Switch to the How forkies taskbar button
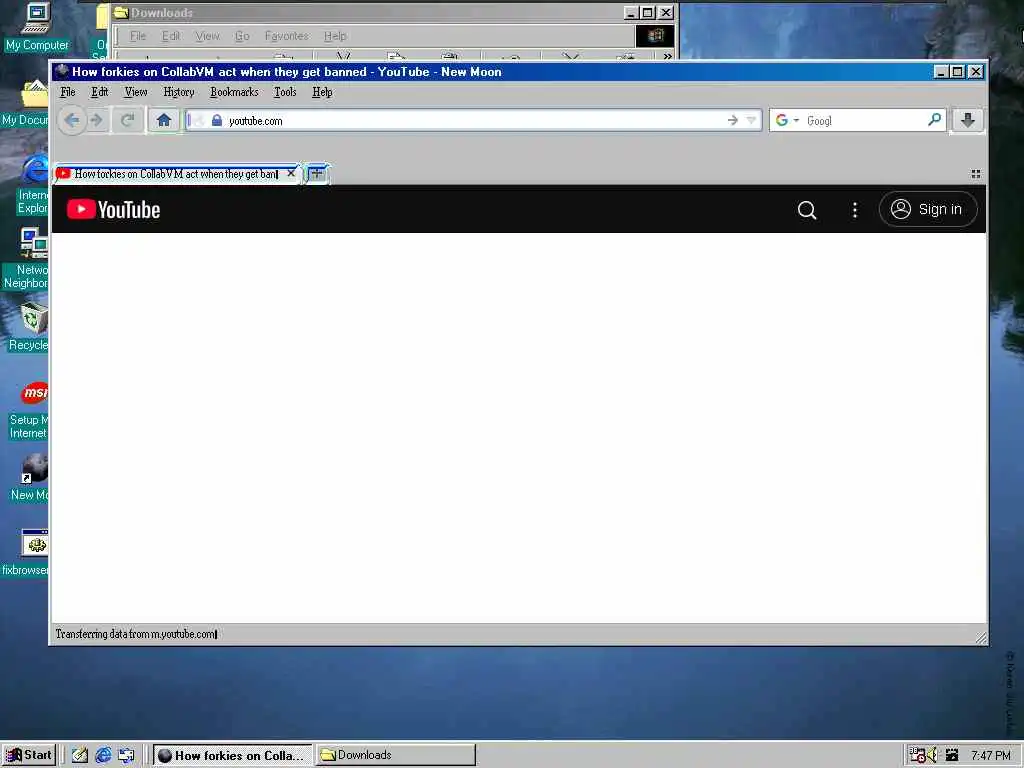The height and width of the screenshot is (768, 1024). click(x=232, y=756)
